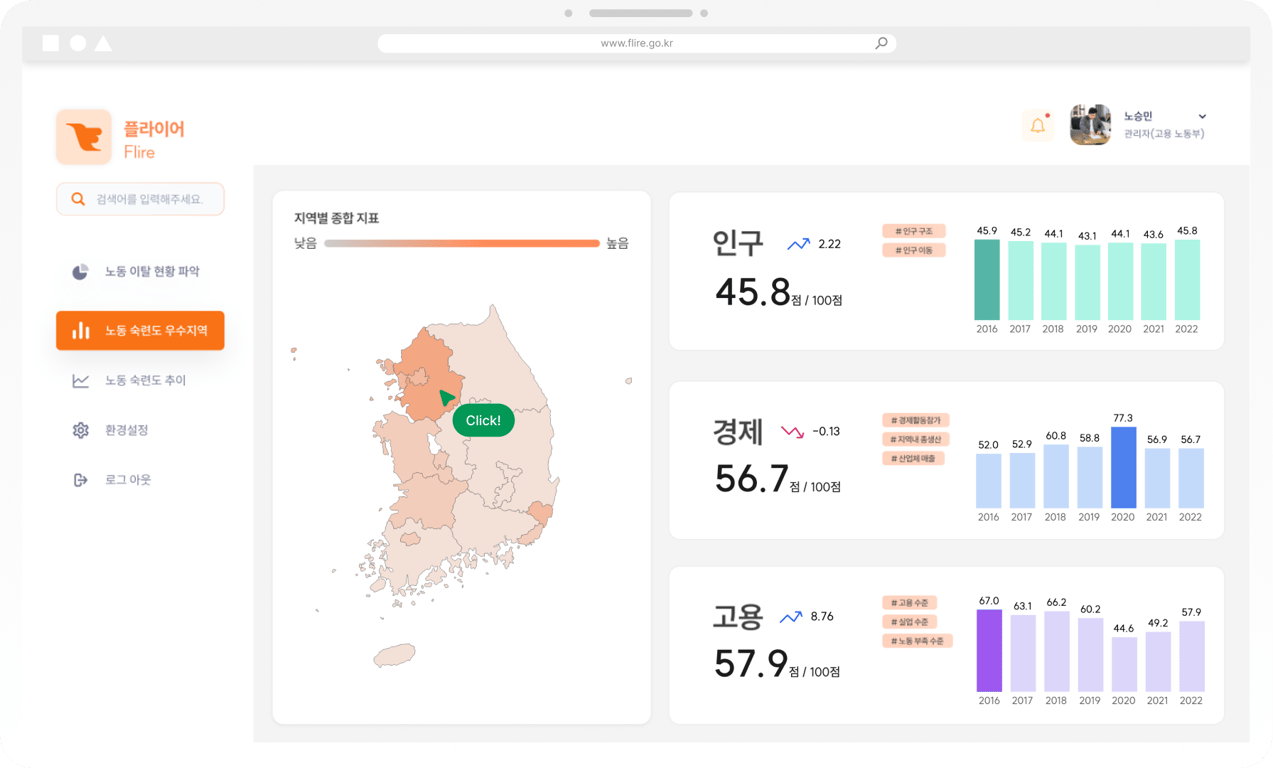The width and height of the screenshot is (1273, 768).
Task: Click the dark purple 2016 bar in 고용 chart
Action: 989,651
